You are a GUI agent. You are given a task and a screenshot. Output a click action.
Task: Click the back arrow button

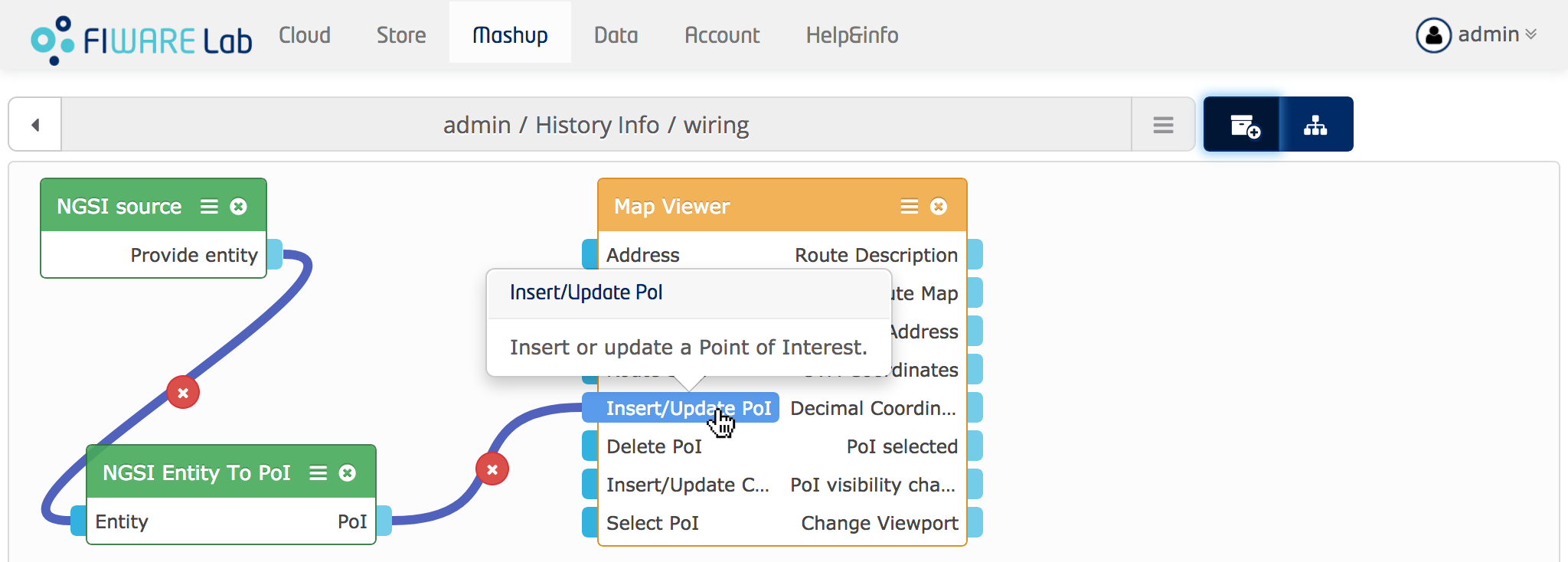35,125
